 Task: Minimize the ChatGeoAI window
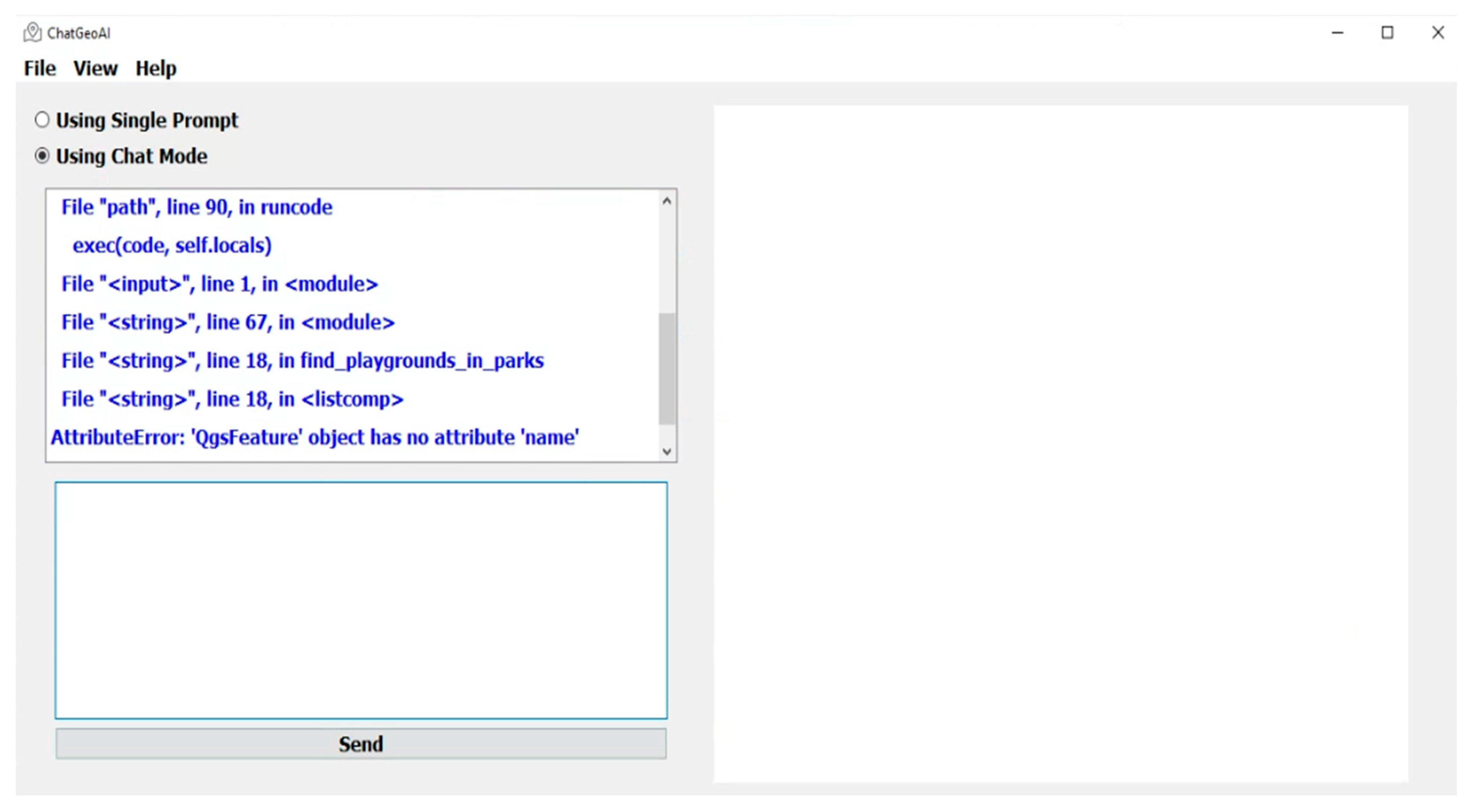pyautogui.click(x=1337, y=33)
